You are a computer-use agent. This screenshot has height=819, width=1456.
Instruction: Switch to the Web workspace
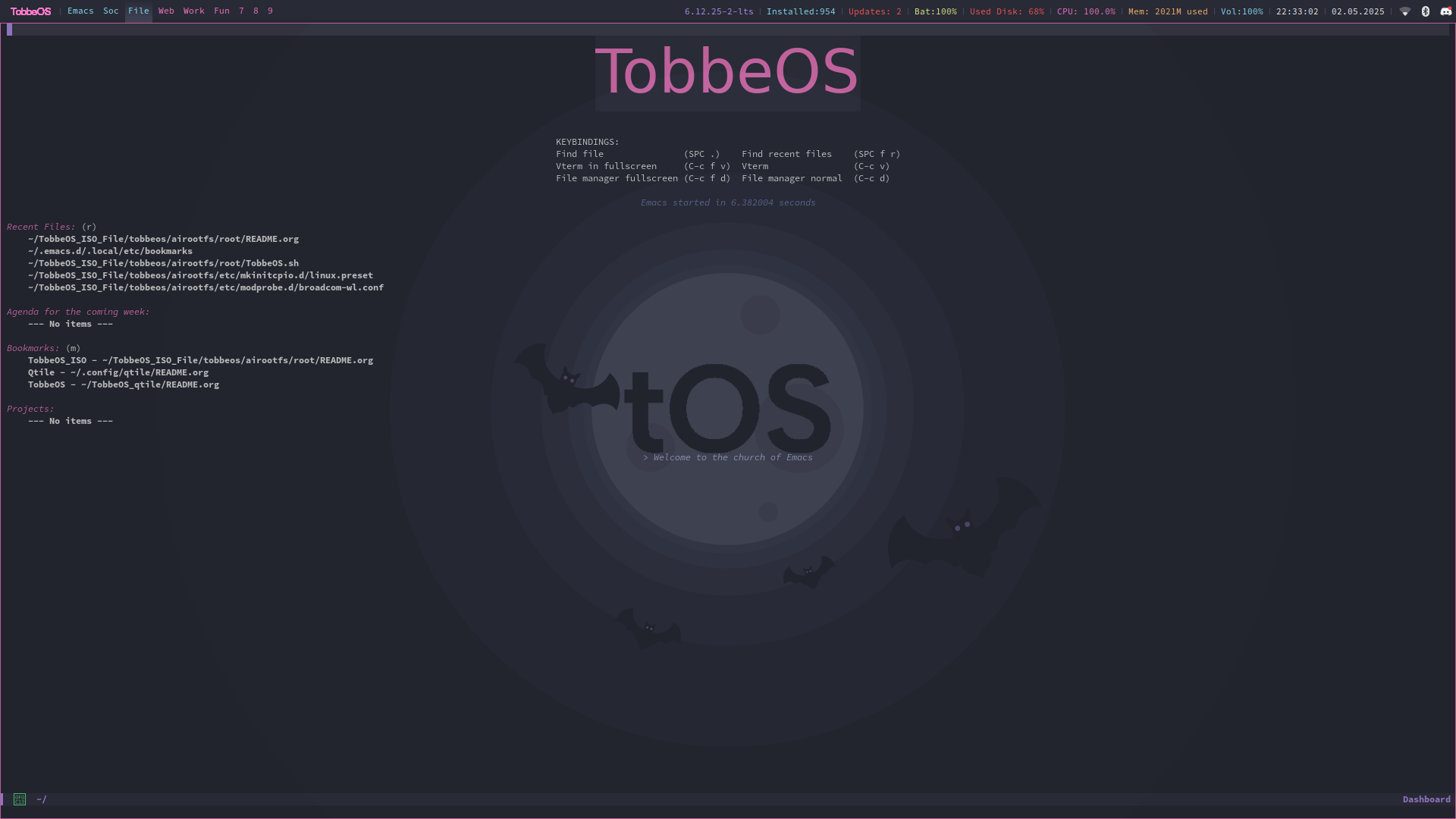166,11
